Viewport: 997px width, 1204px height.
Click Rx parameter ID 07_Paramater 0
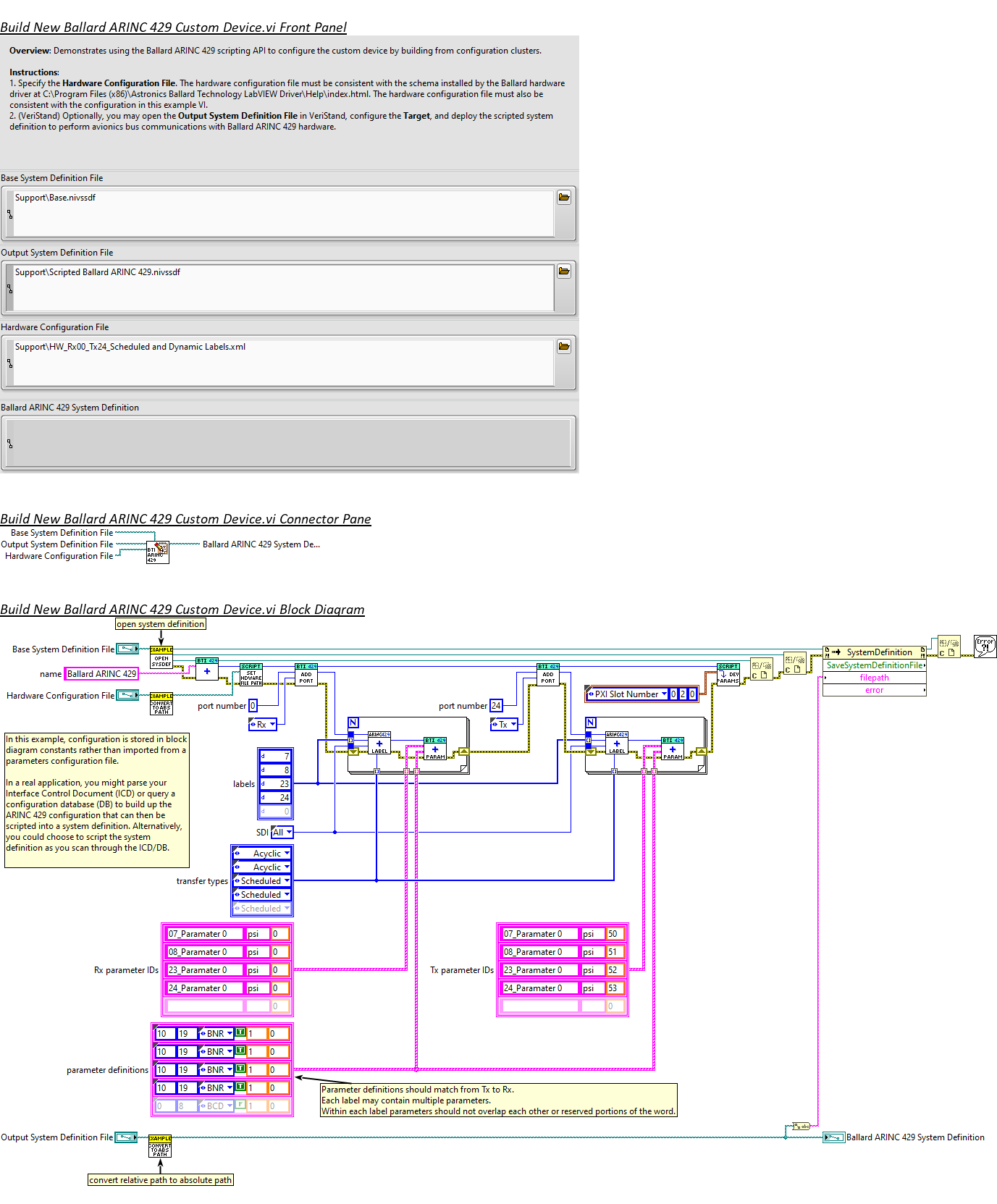pyautogui.click(x=205, y=934)
